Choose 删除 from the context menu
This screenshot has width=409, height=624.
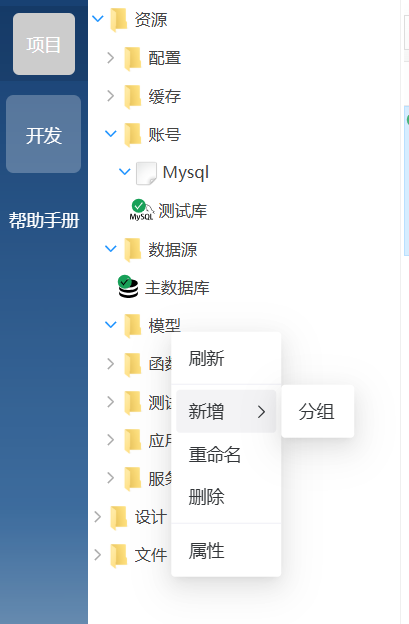(226, 497)
